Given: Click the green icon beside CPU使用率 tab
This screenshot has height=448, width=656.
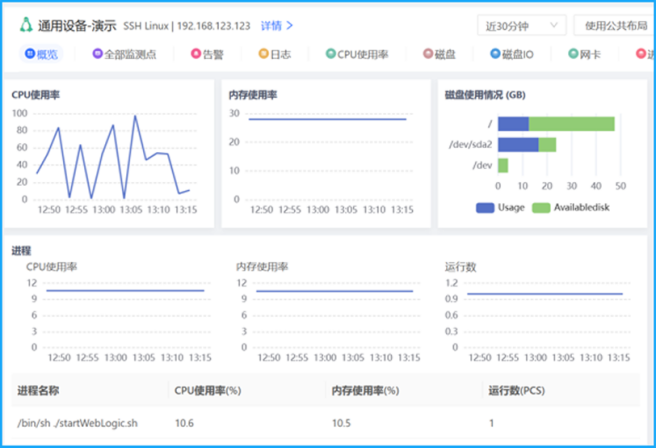Looking at the screenshot, I should tap(331, 54).
